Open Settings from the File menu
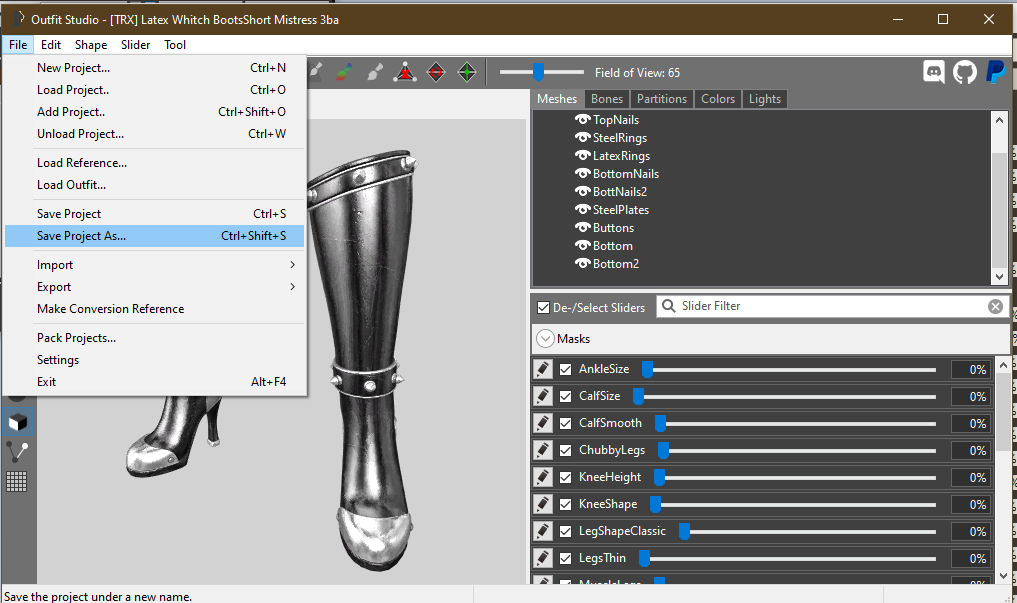 (154, 360)
